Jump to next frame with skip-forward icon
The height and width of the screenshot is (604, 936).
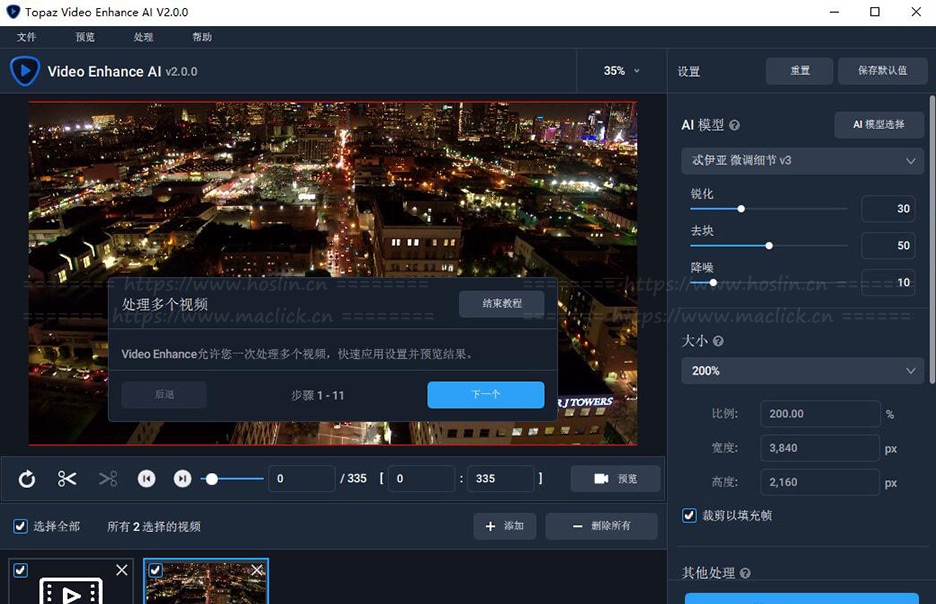(182, 479)
